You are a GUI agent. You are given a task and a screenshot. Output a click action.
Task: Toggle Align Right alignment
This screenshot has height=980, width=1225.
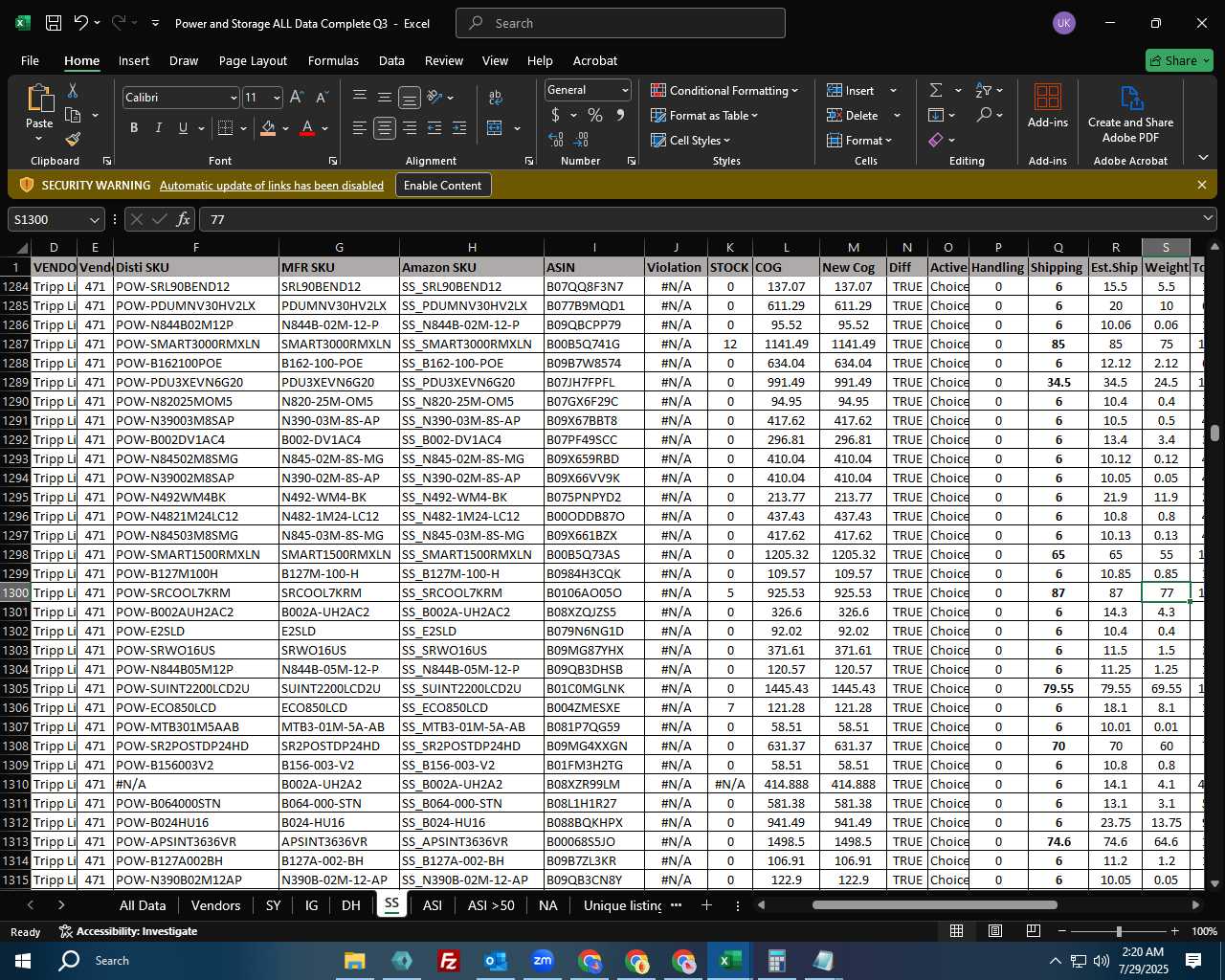(410, 128)
